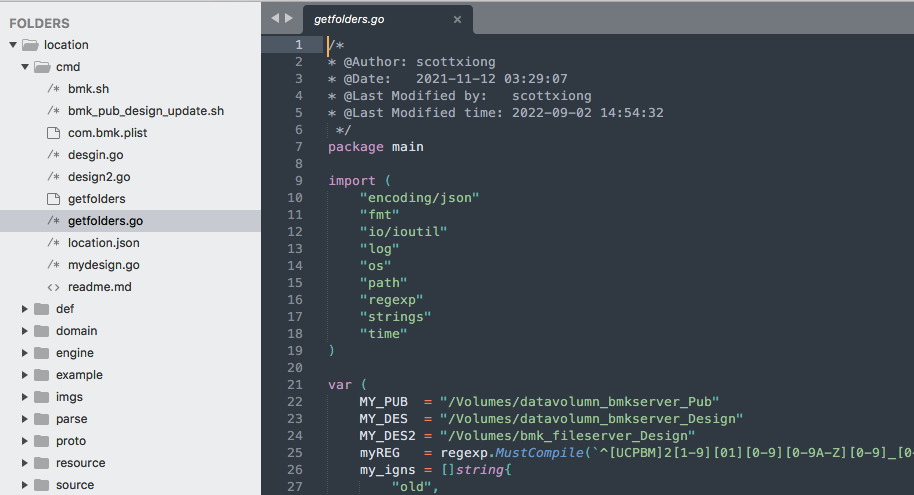Click the proto folder icon

(x=41, y=441)
